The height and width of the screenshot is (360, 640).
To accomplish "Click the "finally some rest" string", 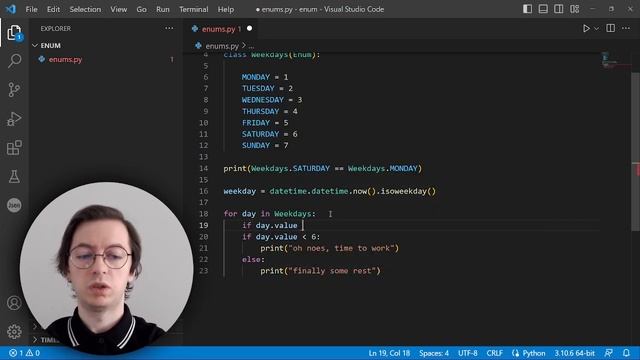I will click(x=332, y=271).
